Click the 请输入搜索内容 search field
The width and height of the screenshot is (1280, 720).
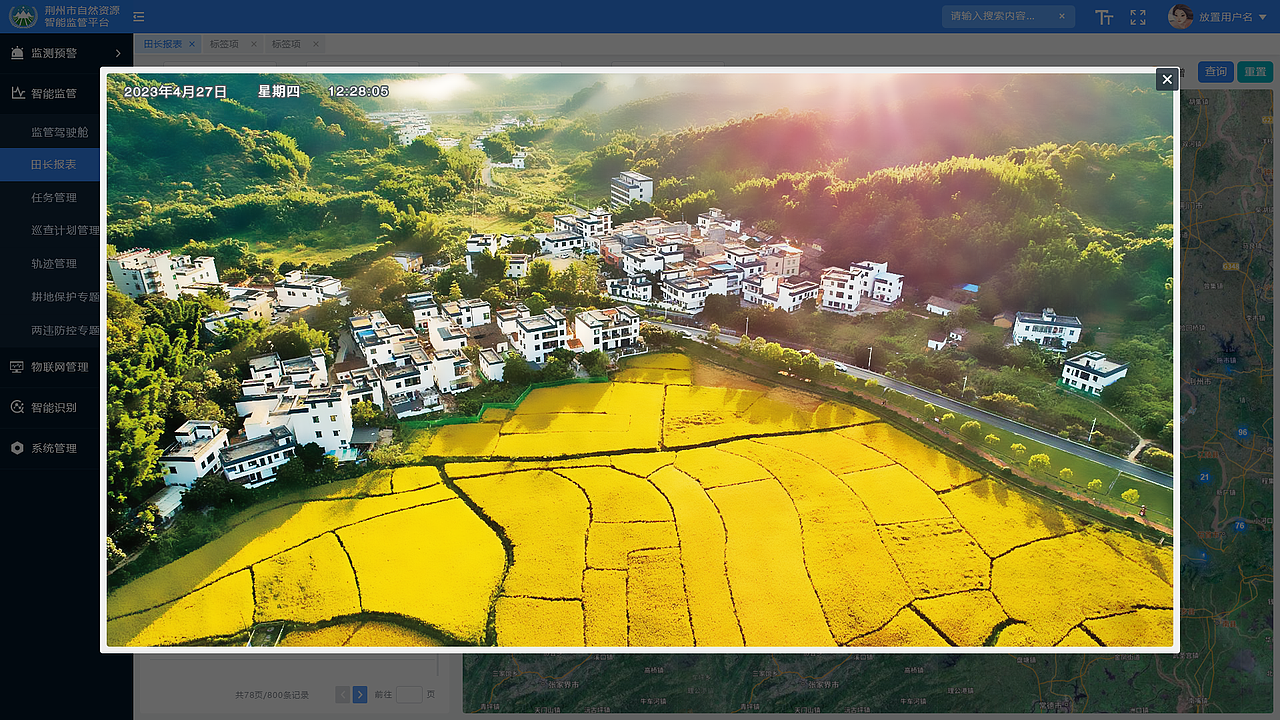(1008, 16)
